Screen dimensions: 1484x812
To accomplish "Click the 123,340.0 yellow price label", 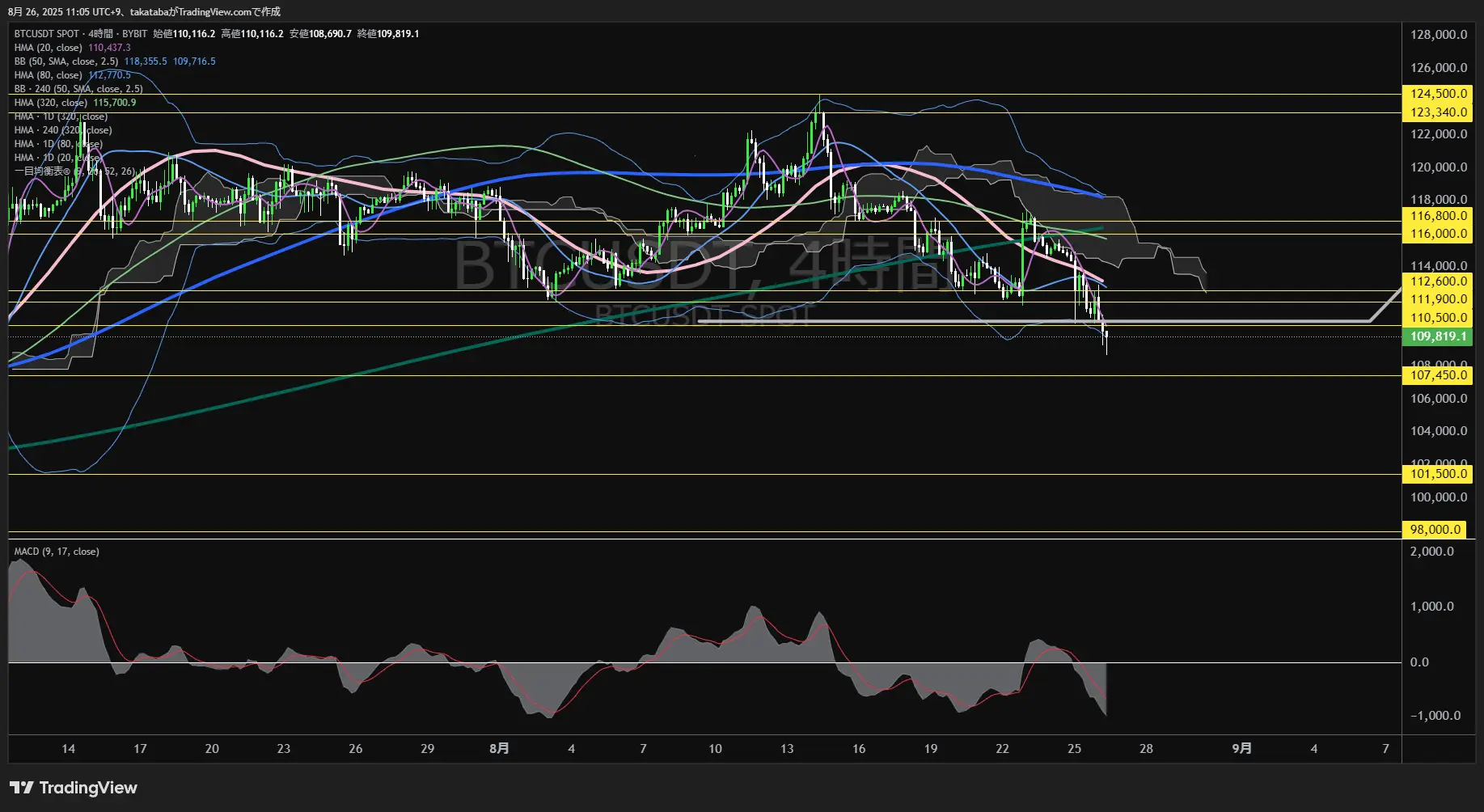I will (x=1437, y=112).
